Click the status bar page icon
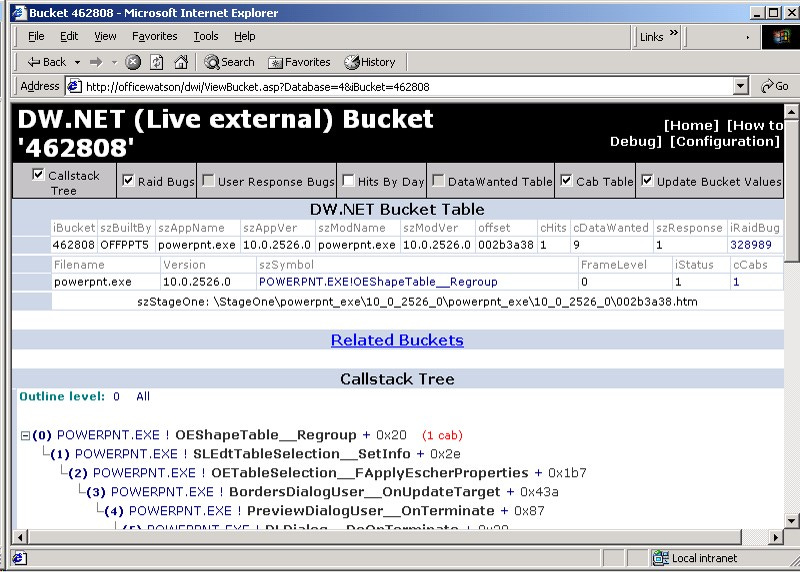Image resolution: width=800 pixels, height=572 pixels. point(19,558)
